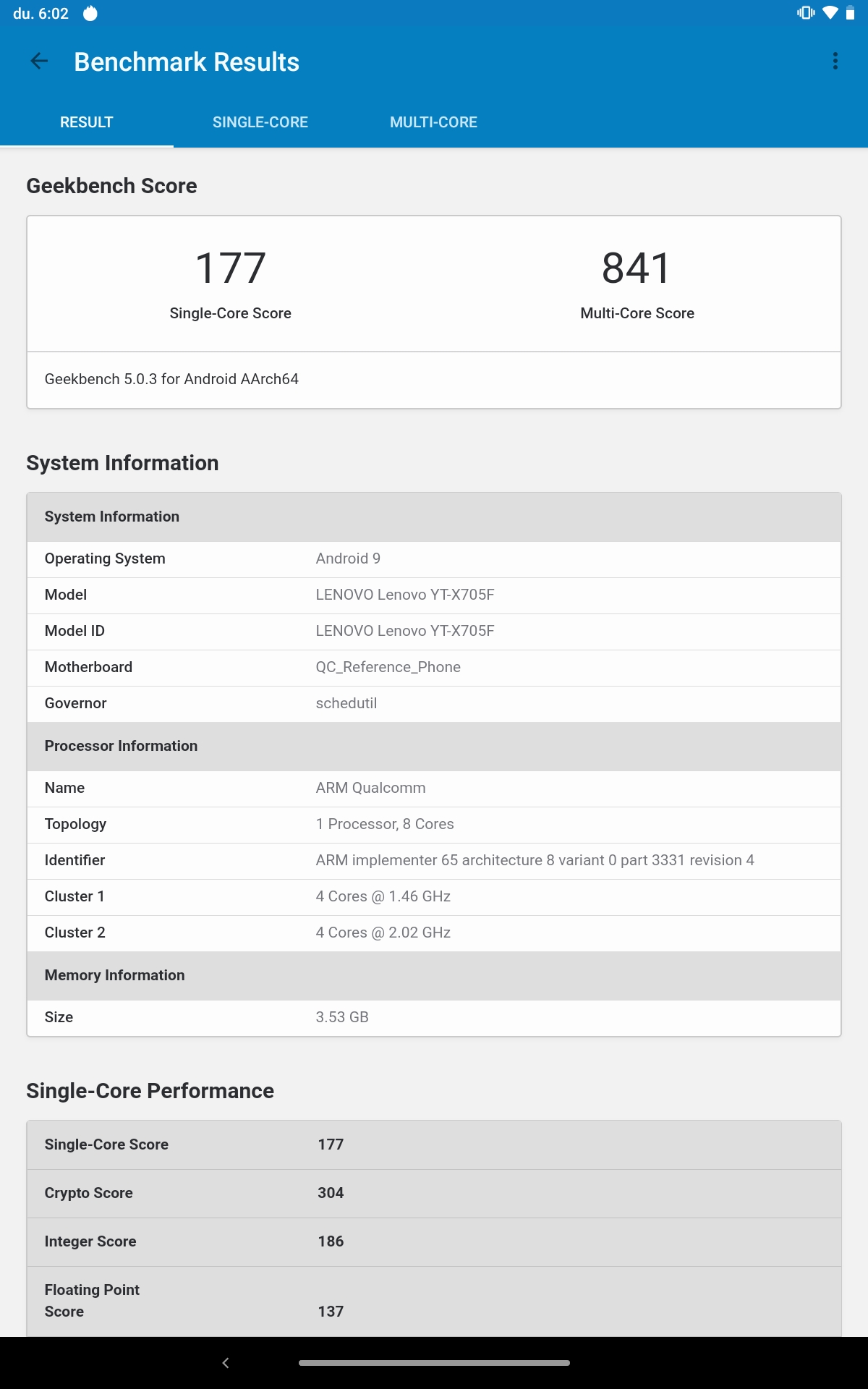Tap the Android 9 value

tap(348, 558)
